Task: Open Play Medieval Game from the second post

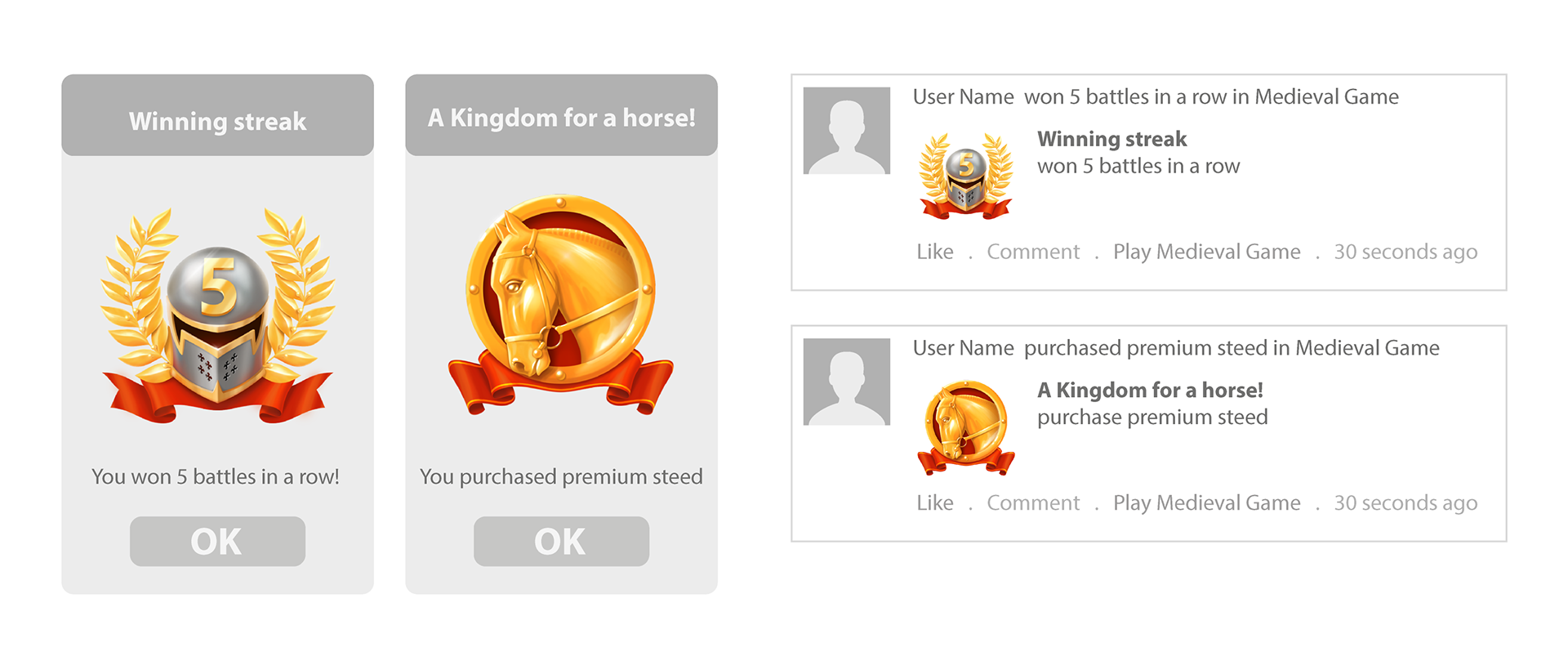Action: pyautogui.click(x=1206, y=502)
